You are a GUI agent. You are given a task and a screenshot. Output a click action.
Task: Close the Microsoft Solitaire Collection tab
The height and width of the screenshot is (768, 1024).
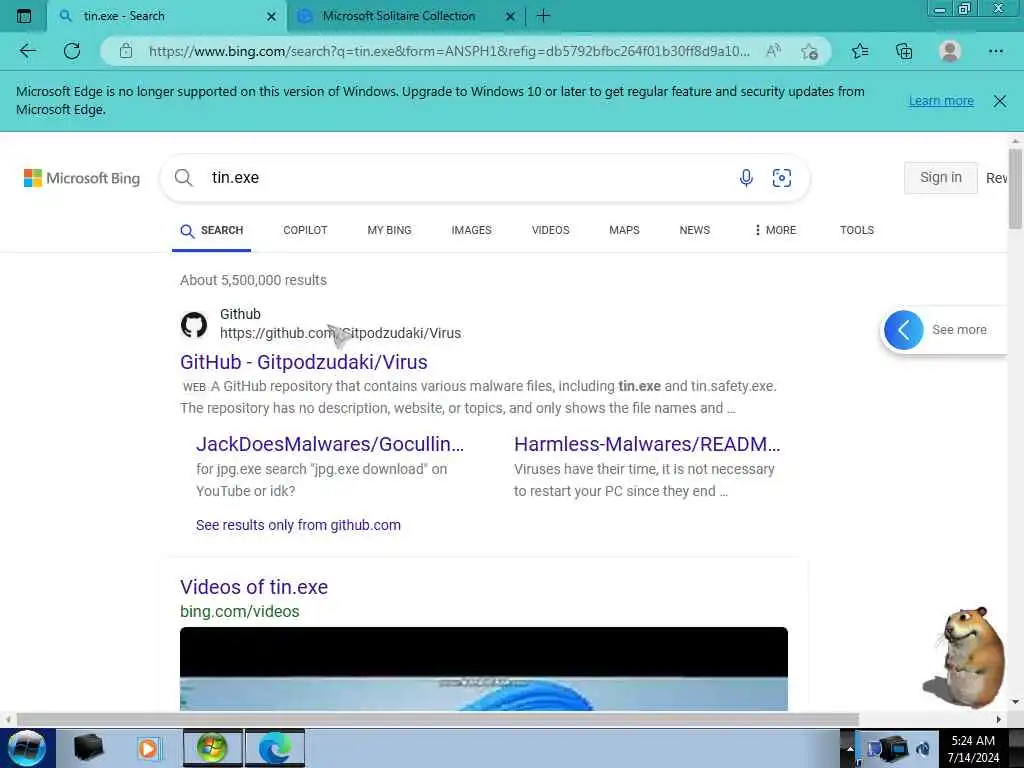(x=511, y=16)
